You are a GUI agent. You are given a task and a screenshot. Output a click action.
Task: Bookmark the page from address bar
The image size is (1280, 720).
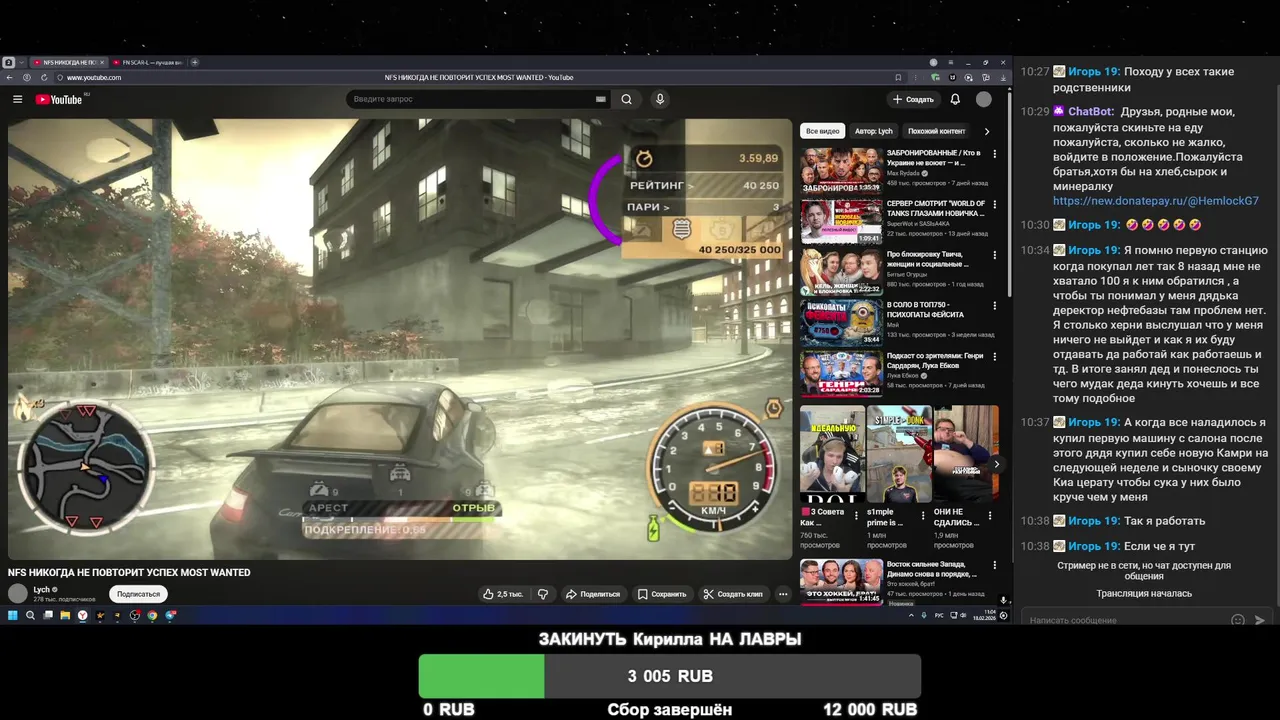click(x=898, y=77)
